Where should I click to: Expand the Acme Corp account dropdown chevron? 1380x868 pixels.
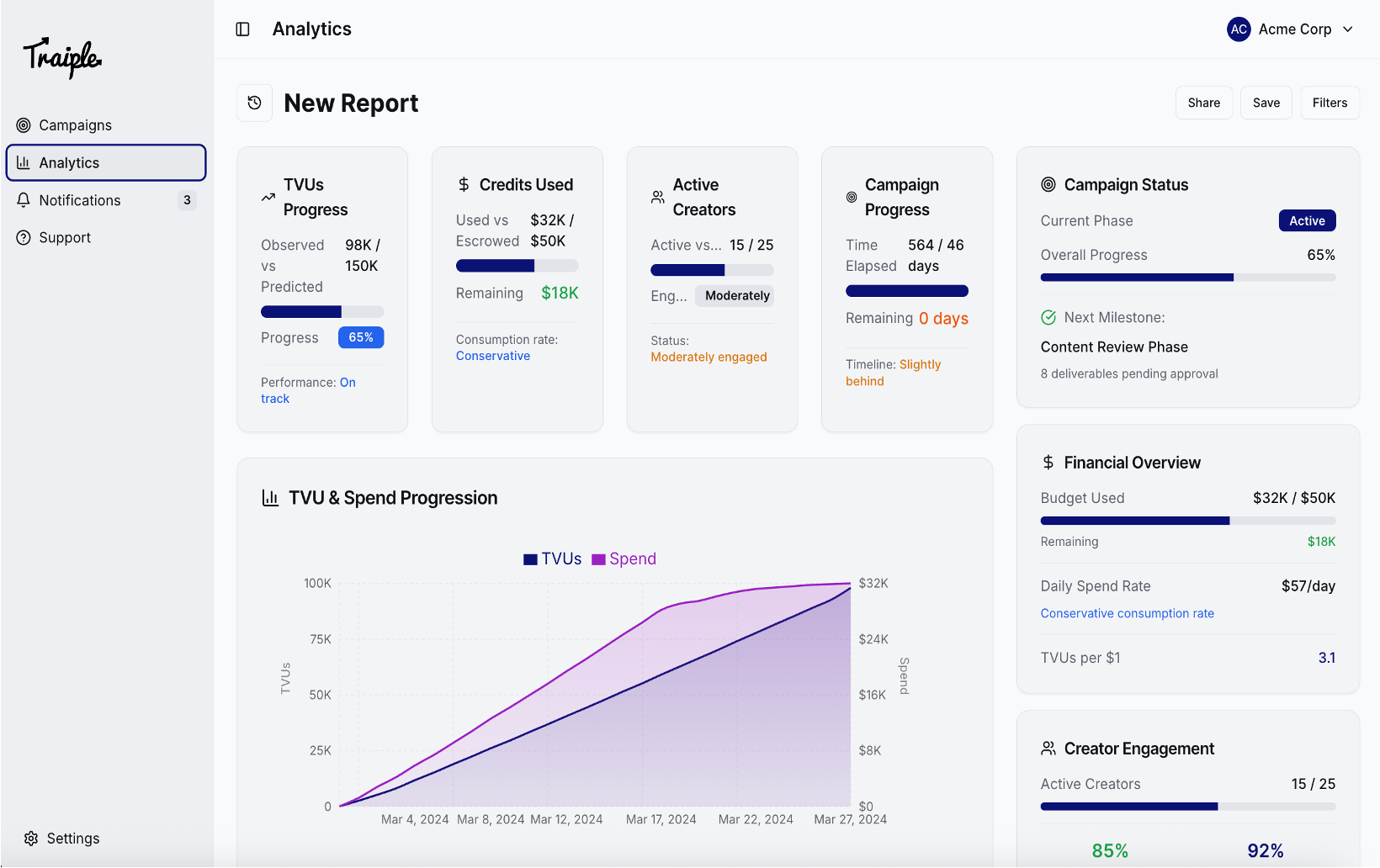1348,29
